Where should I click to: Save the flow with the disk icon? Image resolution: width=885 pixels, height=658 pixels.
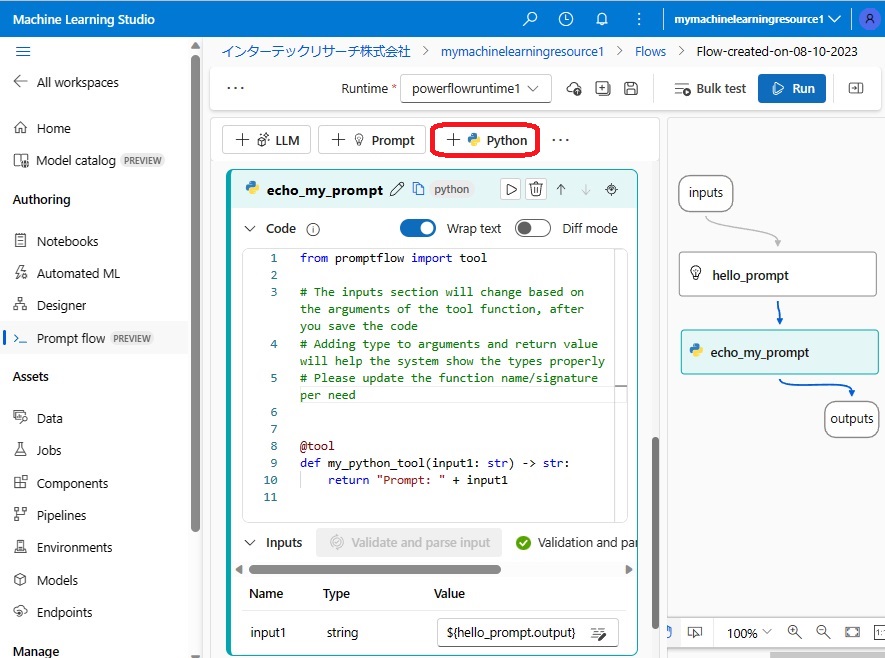(630, 89)
